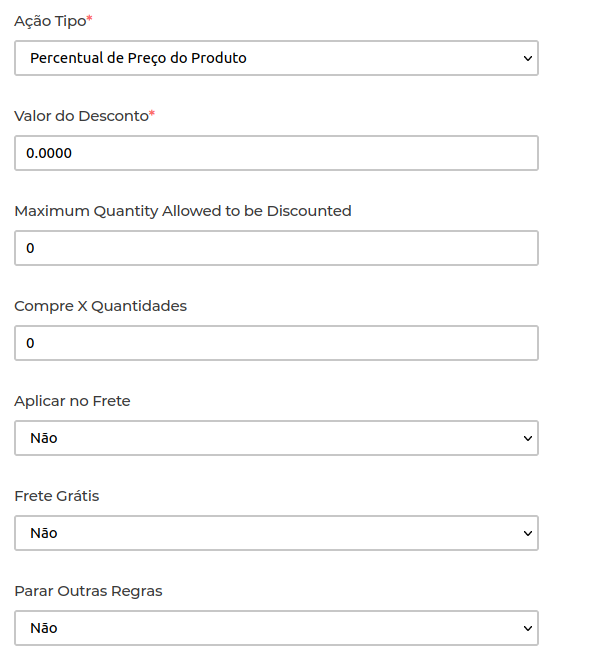Click the chevron arrow in Ação Tipo
The height and width of the screenshot is (668, 601).
(528, 58)
